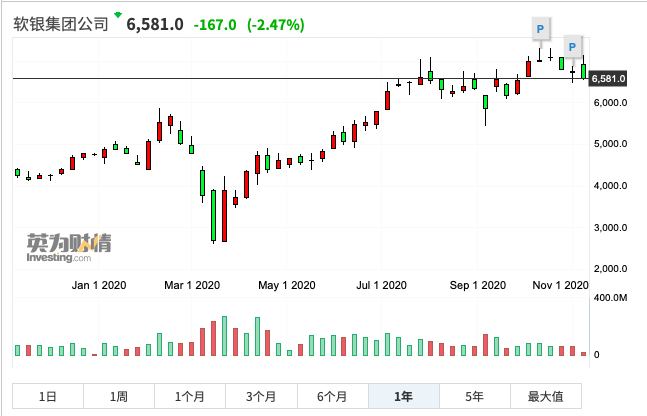Click the 6,581.0 current price label on axis

point(608,78)
